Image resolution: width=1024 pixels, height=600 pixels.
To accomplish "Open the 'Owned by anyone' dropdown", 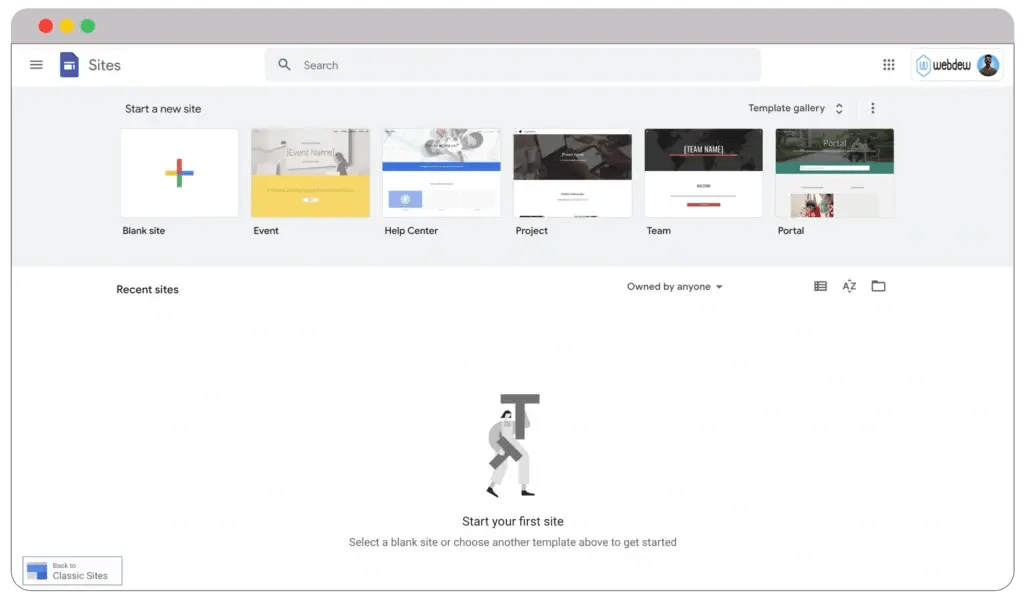I will (674, 287).
